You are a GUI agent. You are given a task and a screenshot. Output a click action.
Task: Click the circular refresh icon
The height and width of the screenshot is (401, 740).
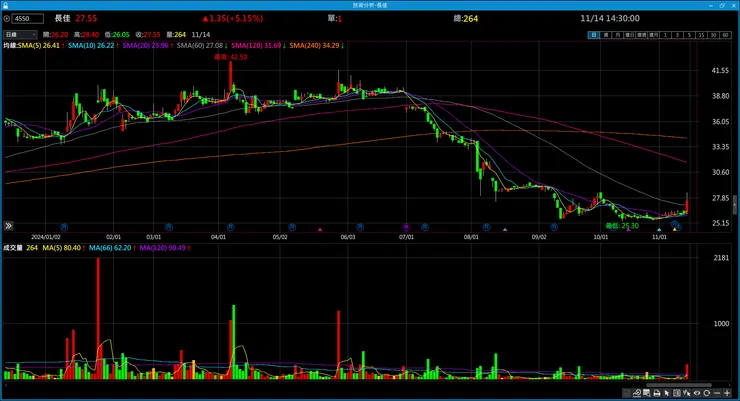tap(706, 393)
